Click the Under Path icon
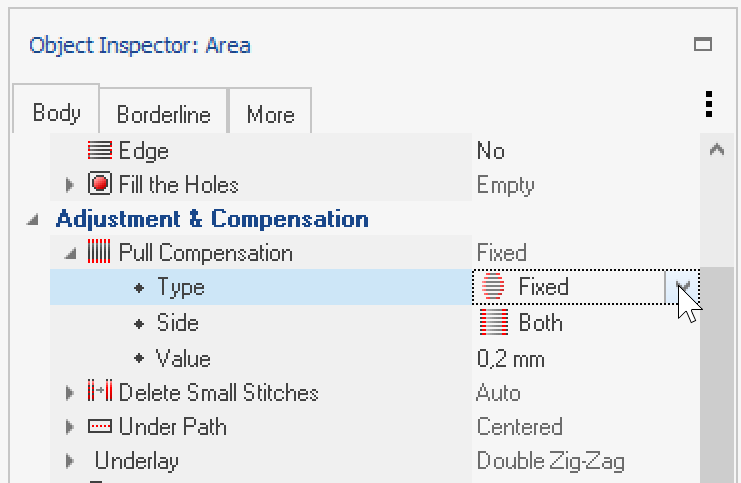741x483 pixels. 100,426
